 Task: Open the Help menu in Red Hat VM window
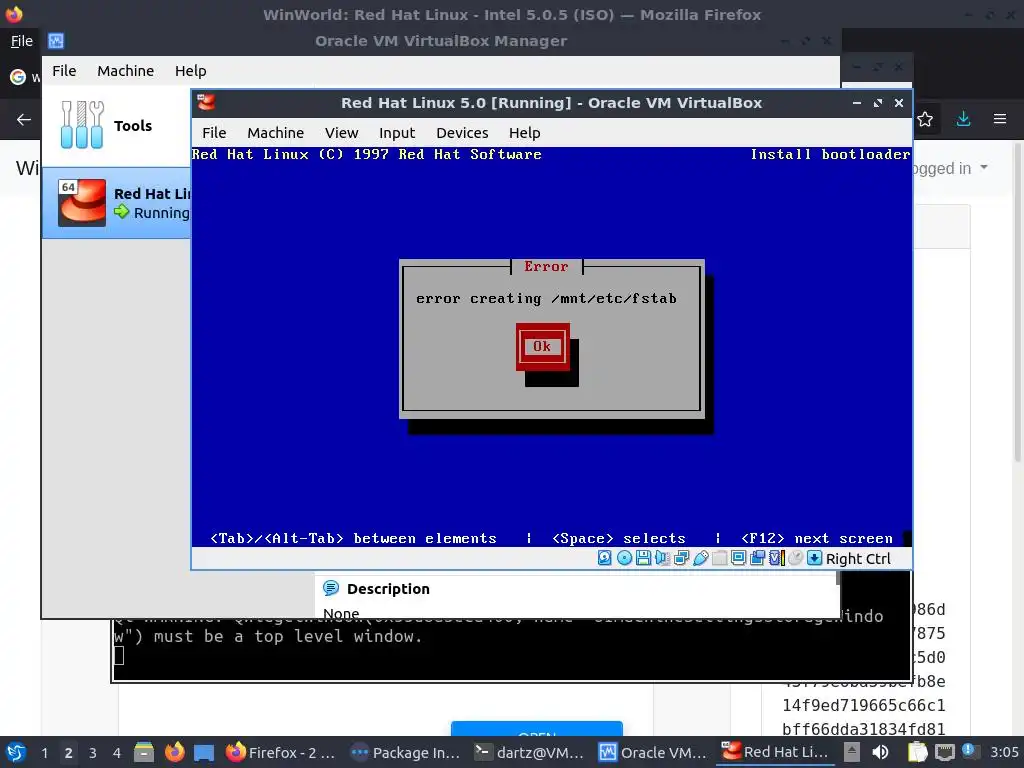524,133
